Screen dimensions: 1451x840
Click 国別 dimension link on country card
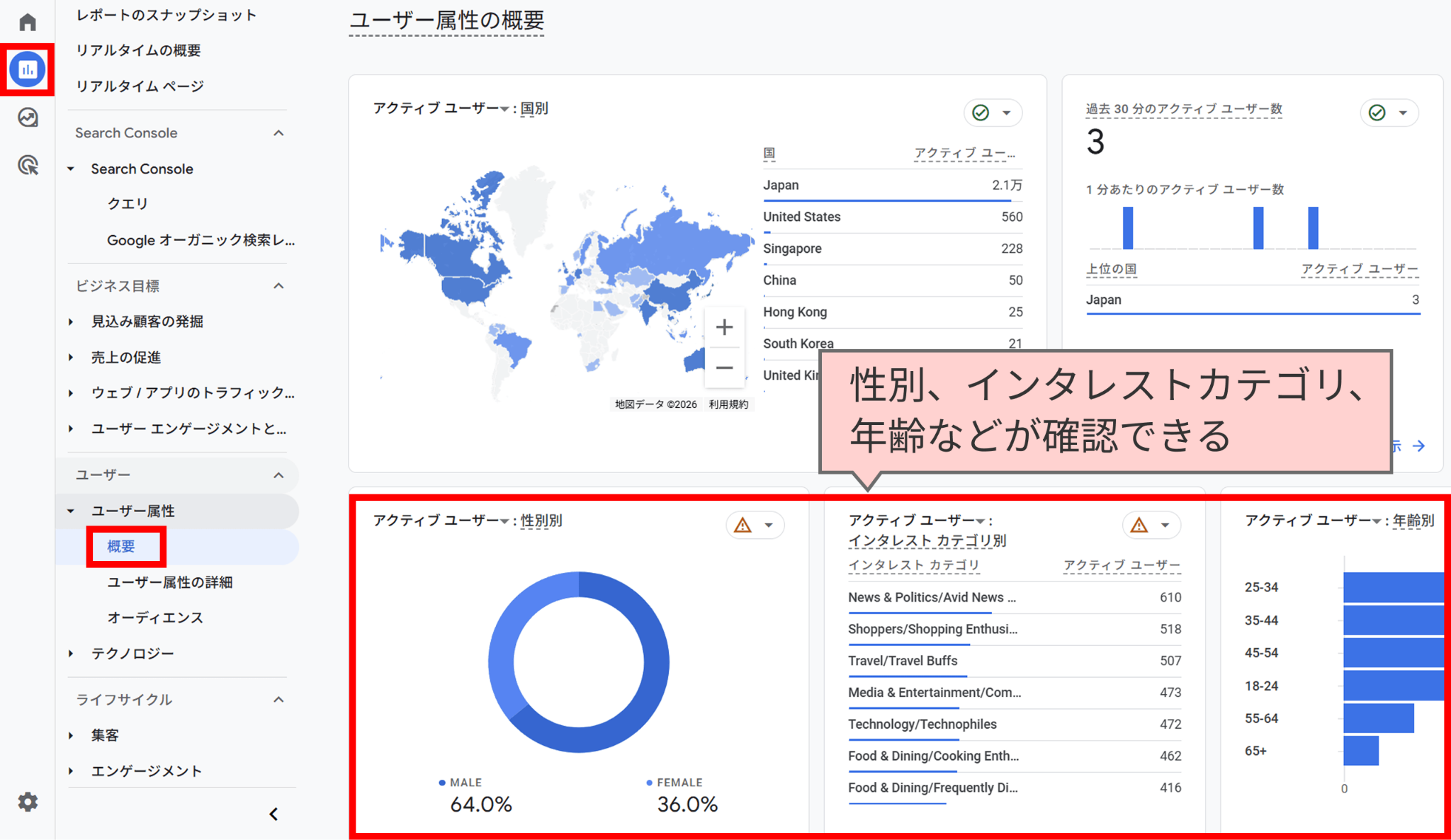(x=534, y=108)
